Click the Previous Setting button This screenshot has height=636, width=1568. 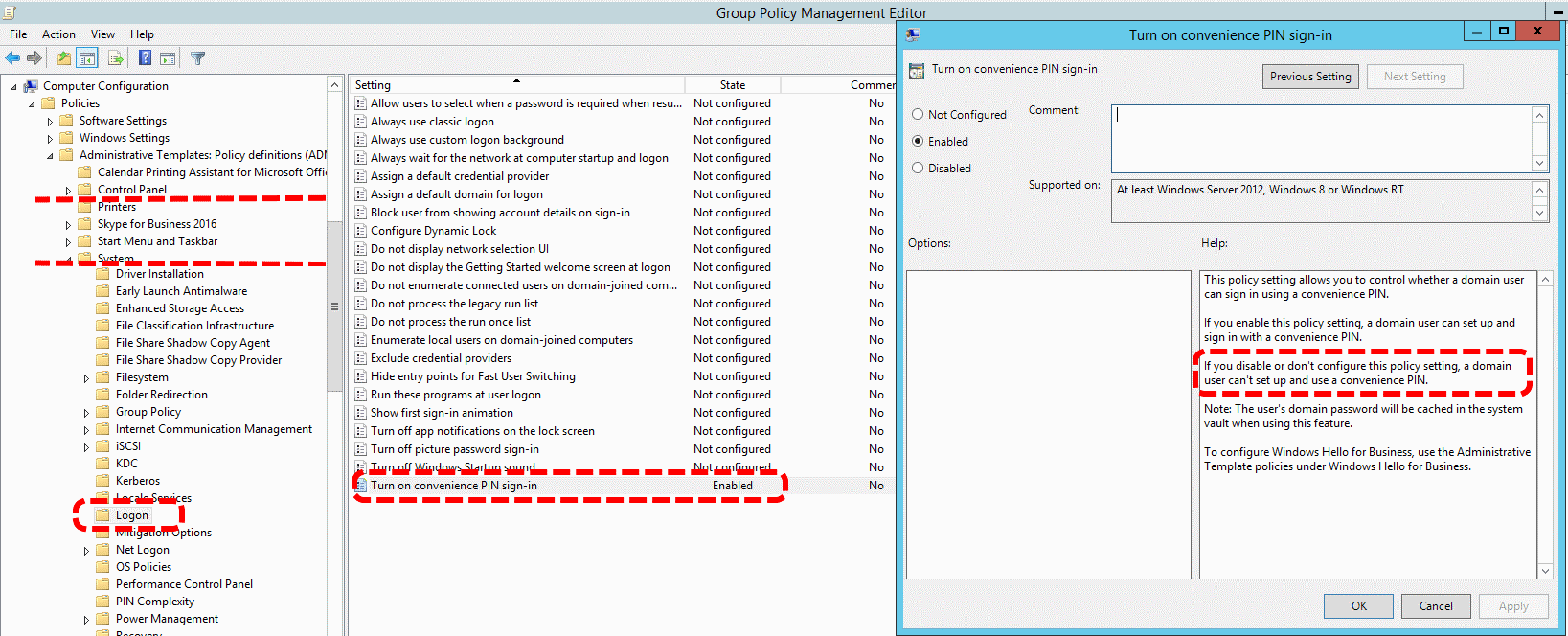1309,77
